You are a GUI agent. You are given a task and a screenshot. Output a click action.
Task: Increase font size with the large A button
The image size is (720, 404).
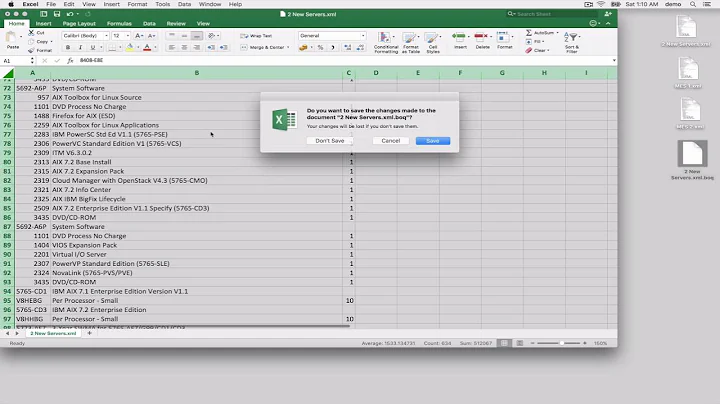(x=139, y=35)
